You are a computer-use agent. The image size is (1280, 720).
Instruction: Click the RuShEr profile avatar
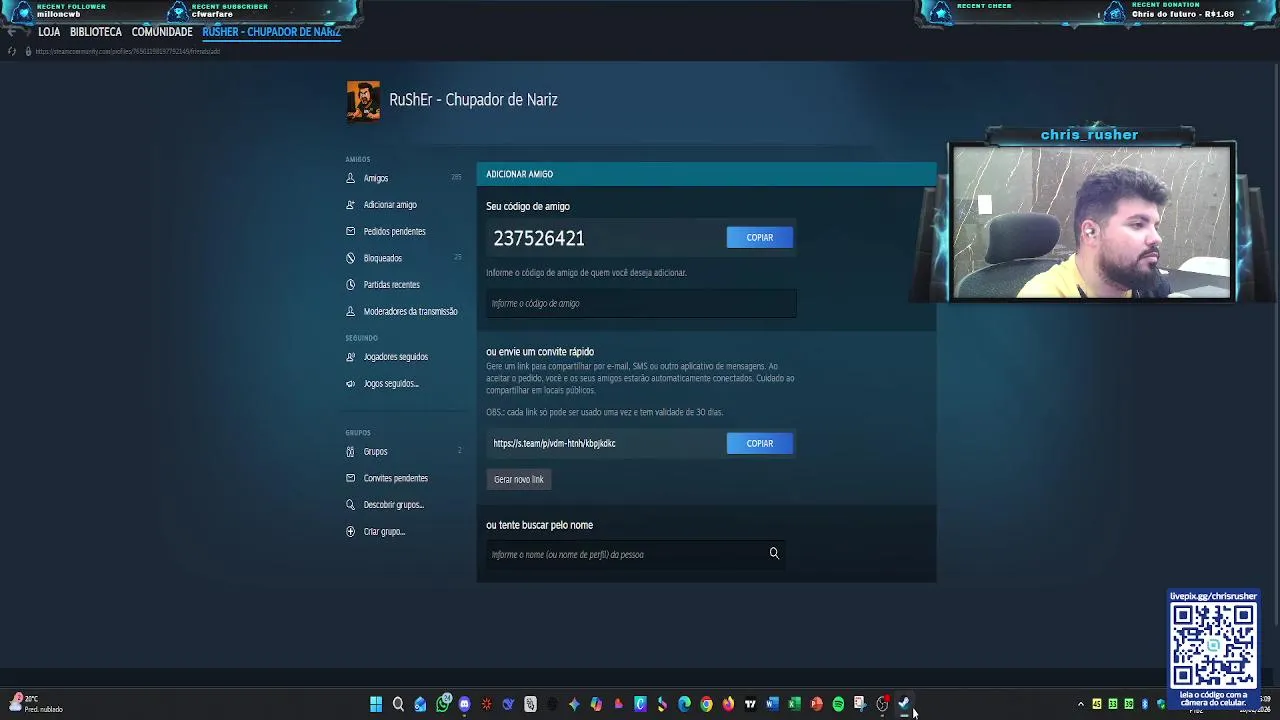point(363,100)
